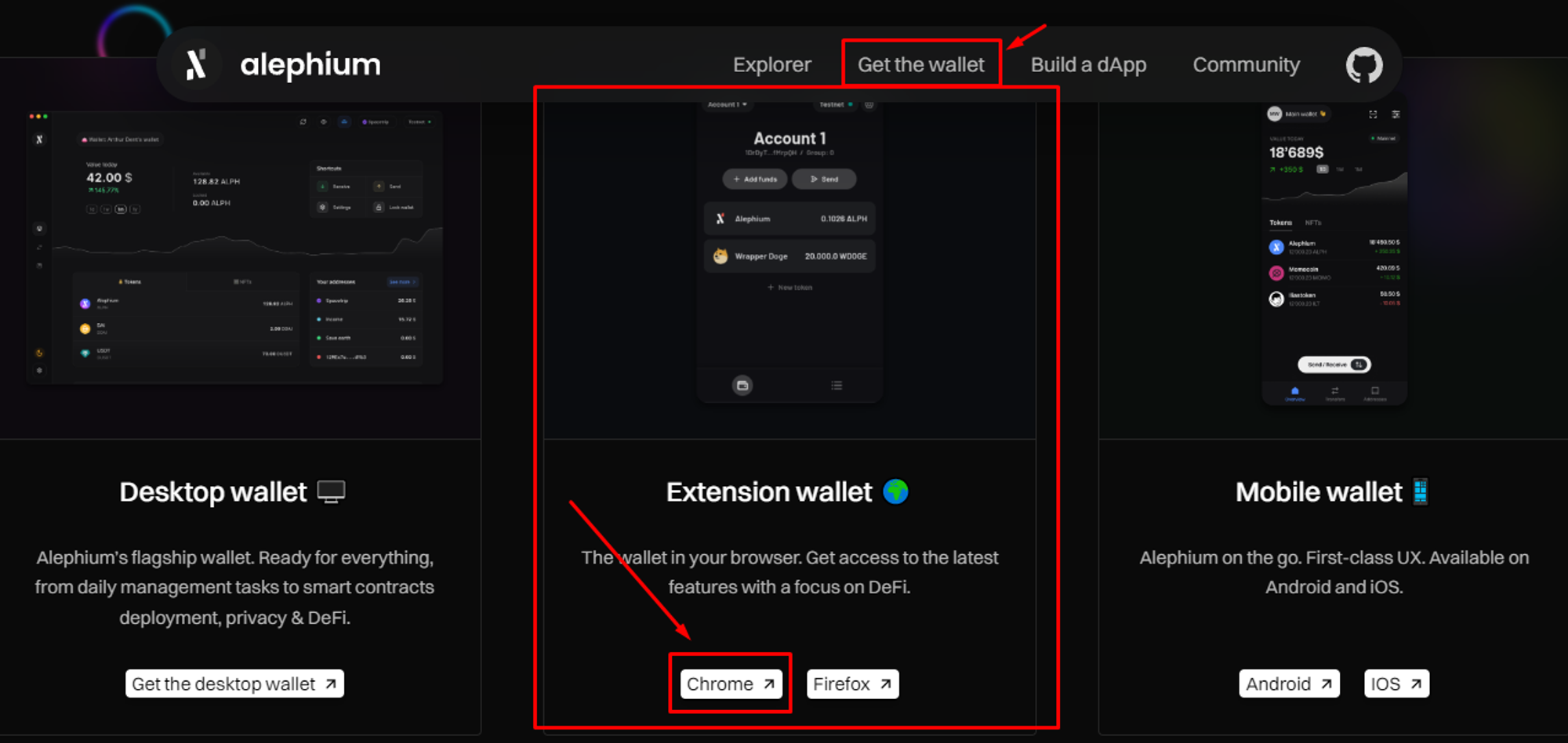
Task: Click the desktop wallet description text
Action: [234, 587]
